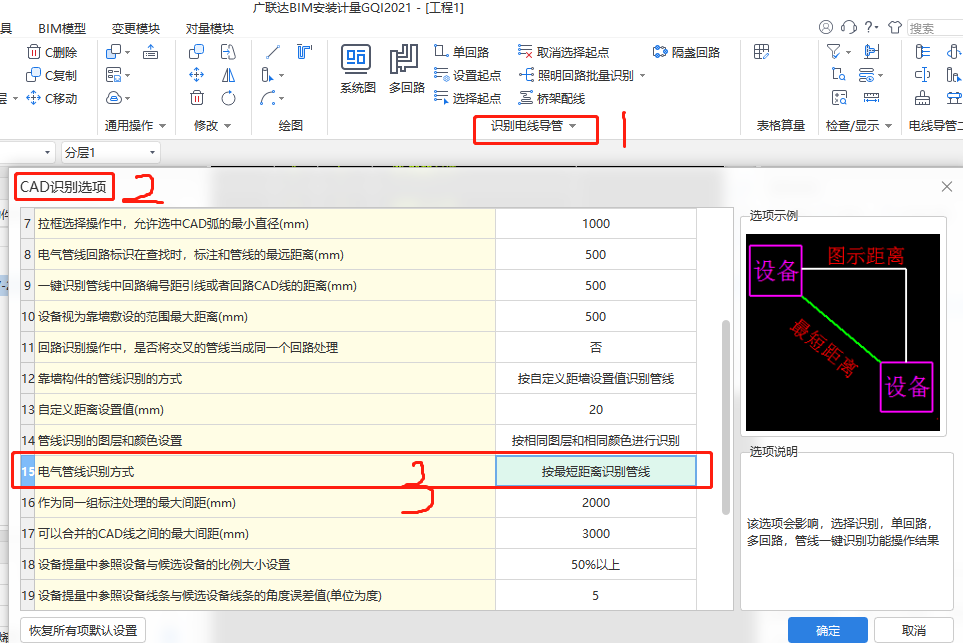Click value 20 for 自定义距离设置值
The width and height of the screenshot is (963, 643).
click(596, 410)
